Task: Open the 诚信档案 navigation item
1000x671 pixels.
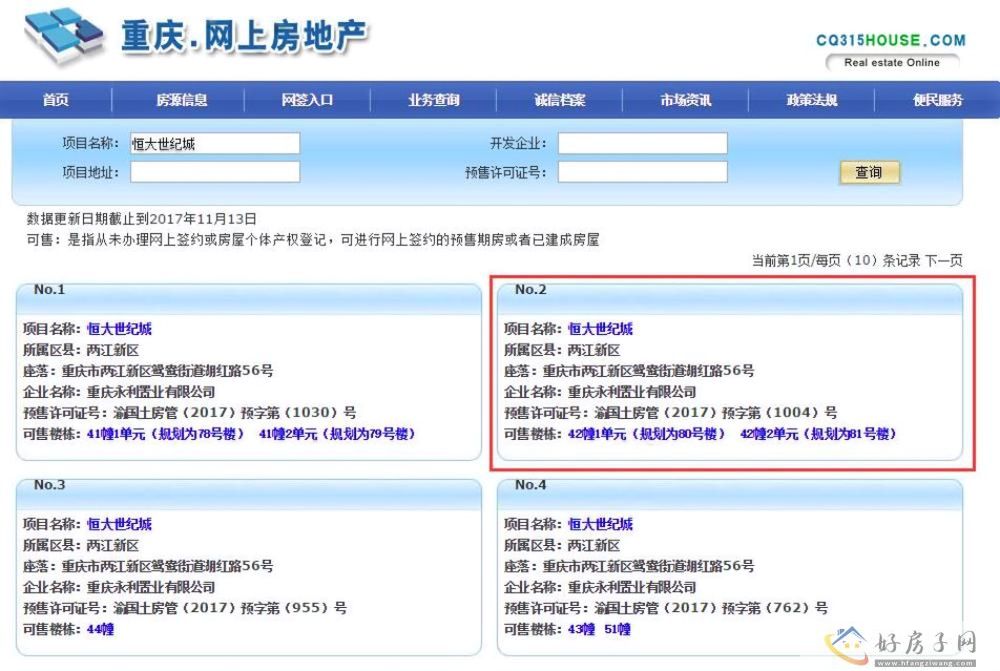Action: (x=559, y=100)
